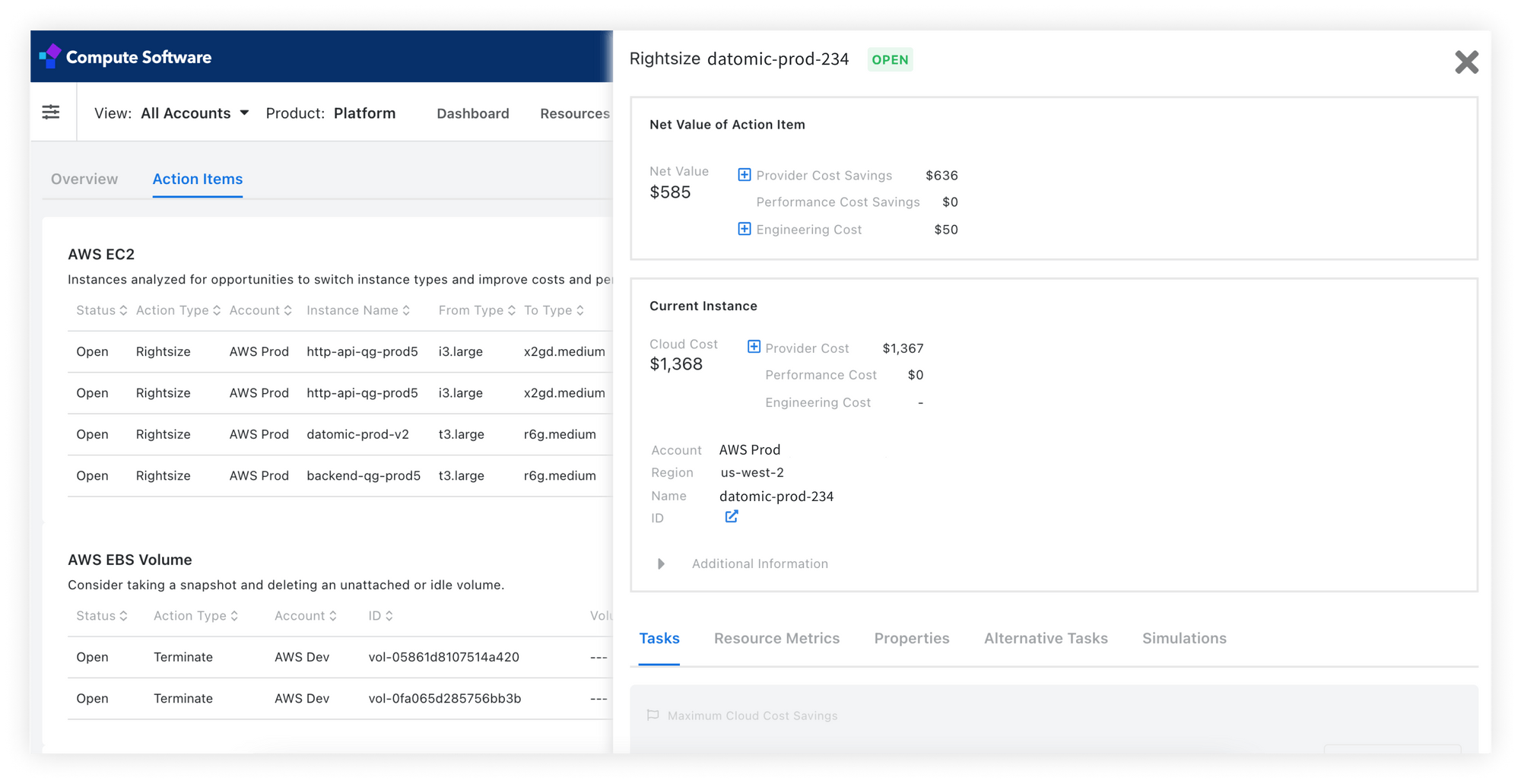The height and width of the screenshot is (784, 1521).
Task: Sort EC2 table by Status
Action: tap(101, 310)
